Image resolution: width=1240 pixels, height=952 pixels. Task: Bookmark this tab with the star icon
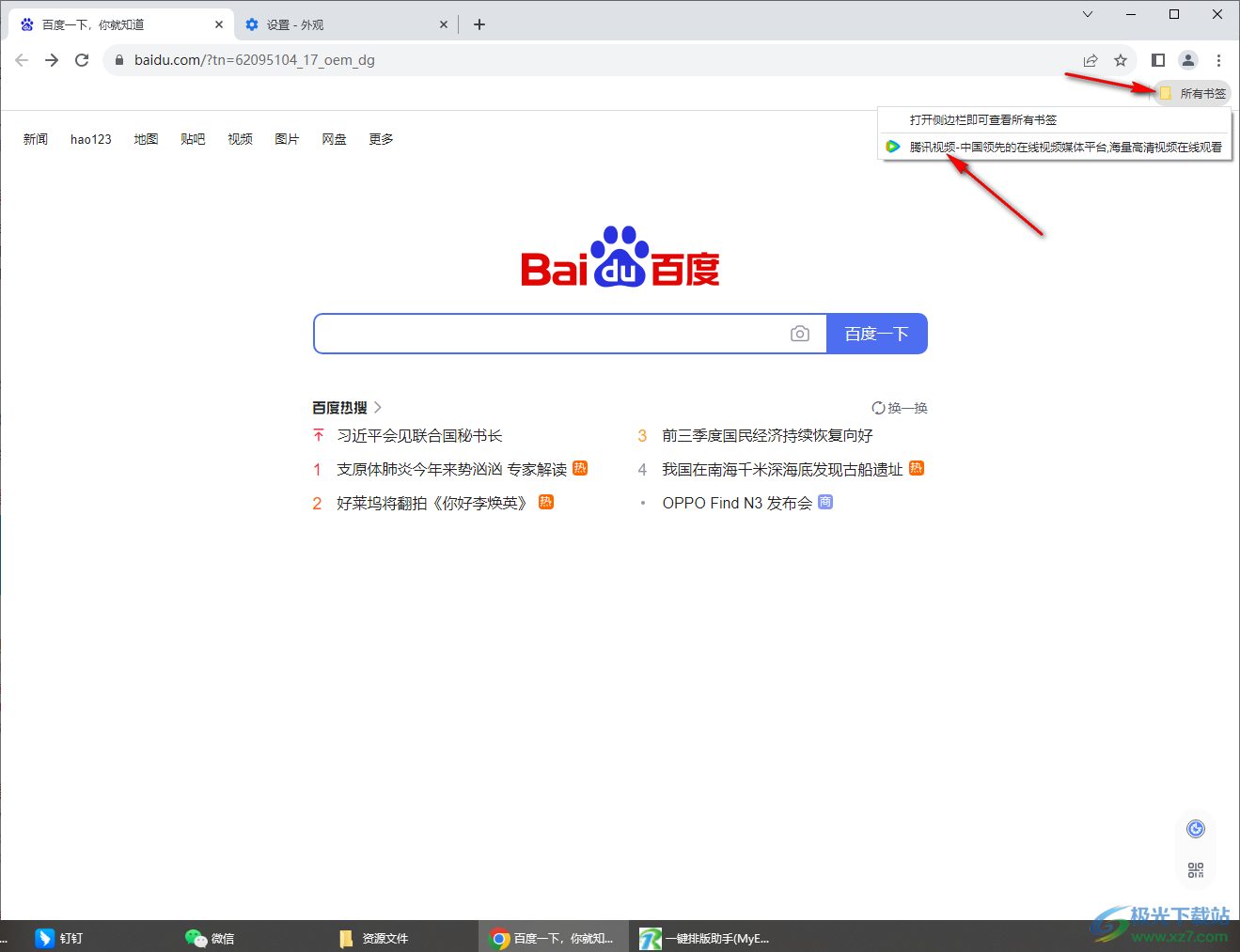(x=1121, y=60)
